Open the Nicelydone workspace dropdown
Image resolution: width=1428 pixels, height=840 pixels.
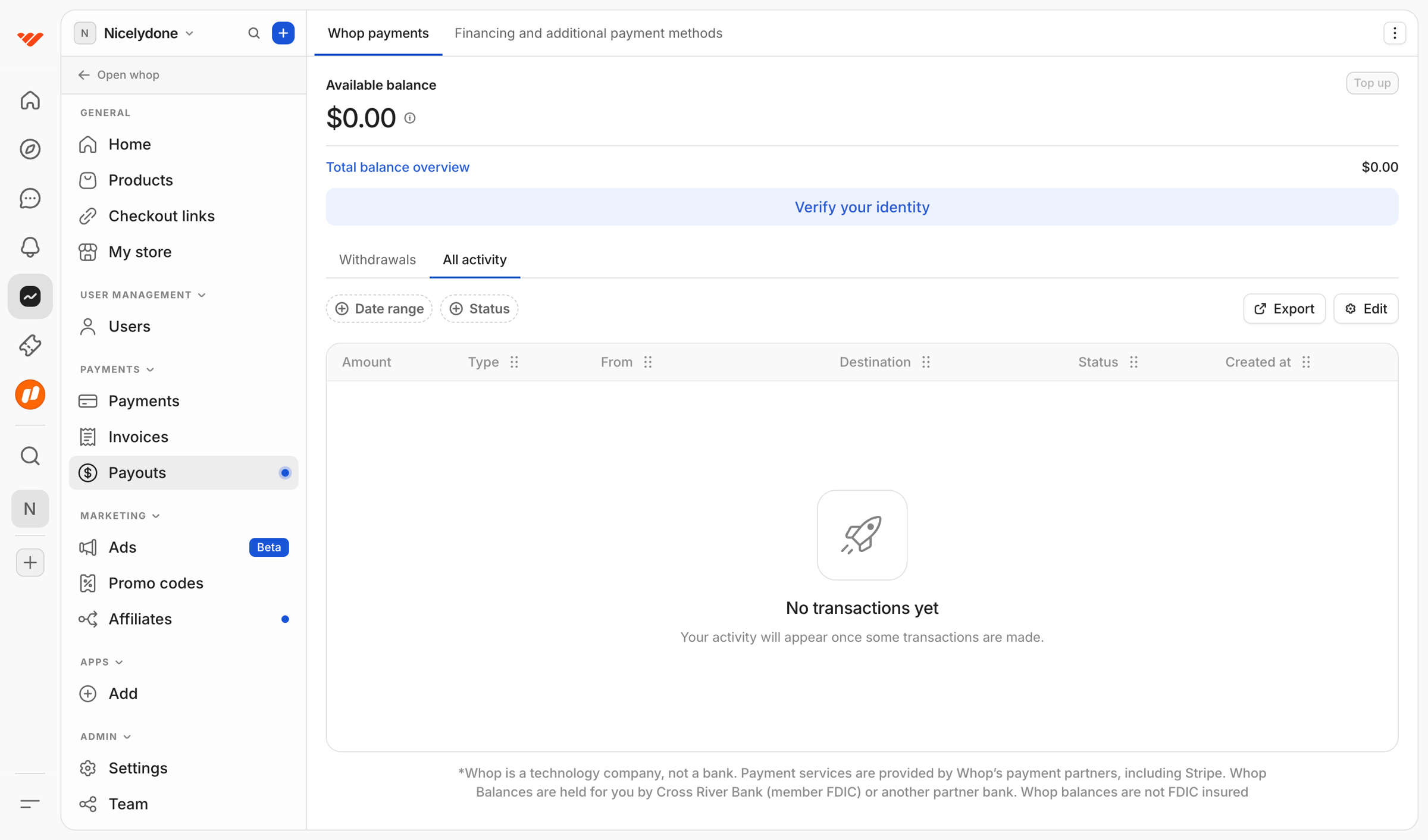pos(134,33)
